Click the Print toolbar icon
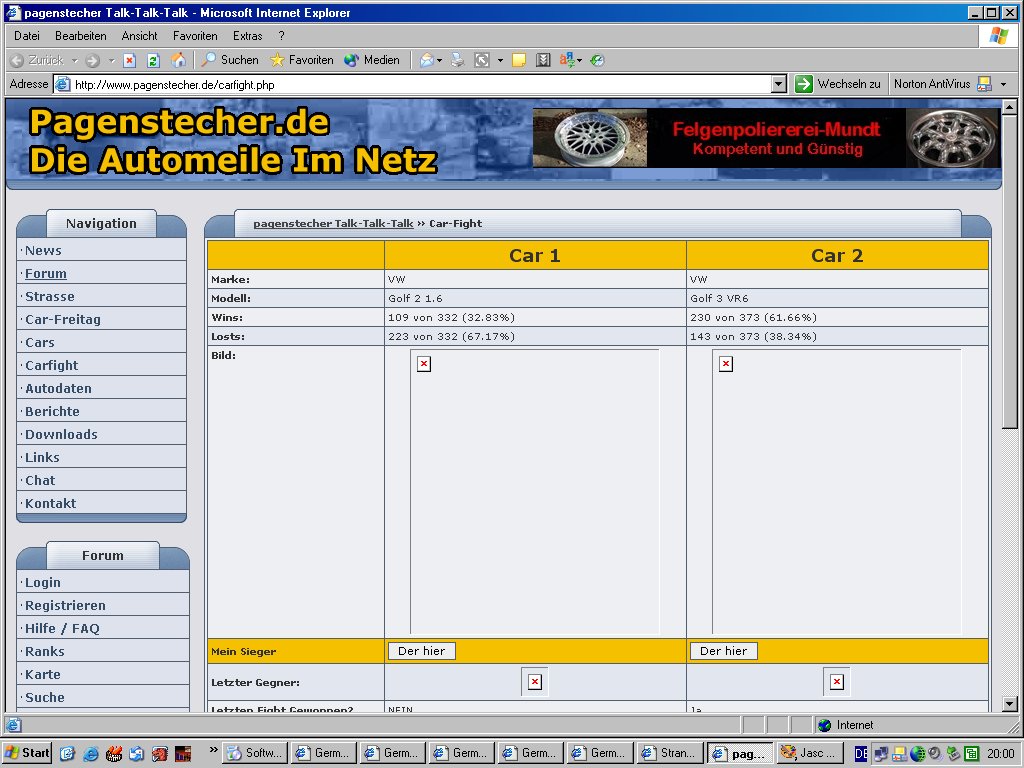 [x=458, y=61]
